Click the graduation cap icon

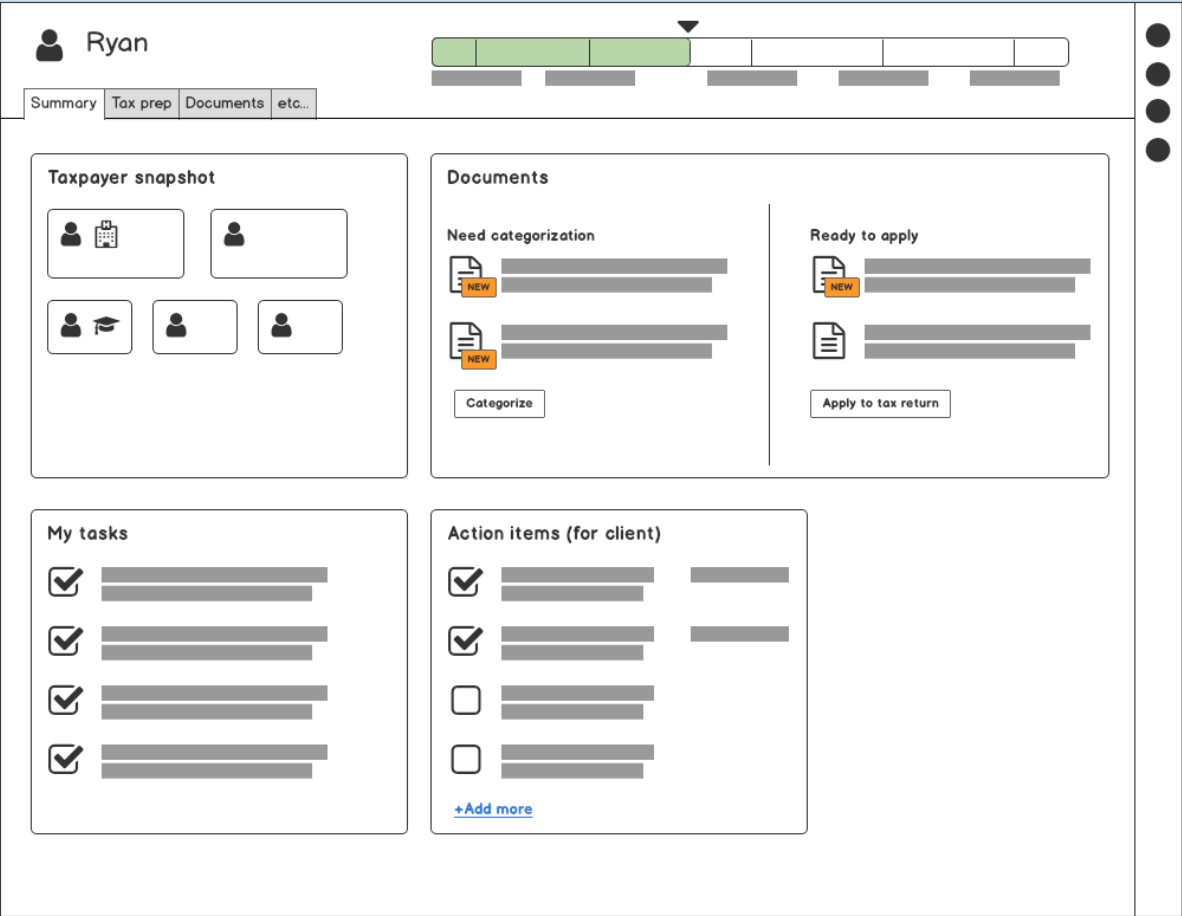(106, 325)
